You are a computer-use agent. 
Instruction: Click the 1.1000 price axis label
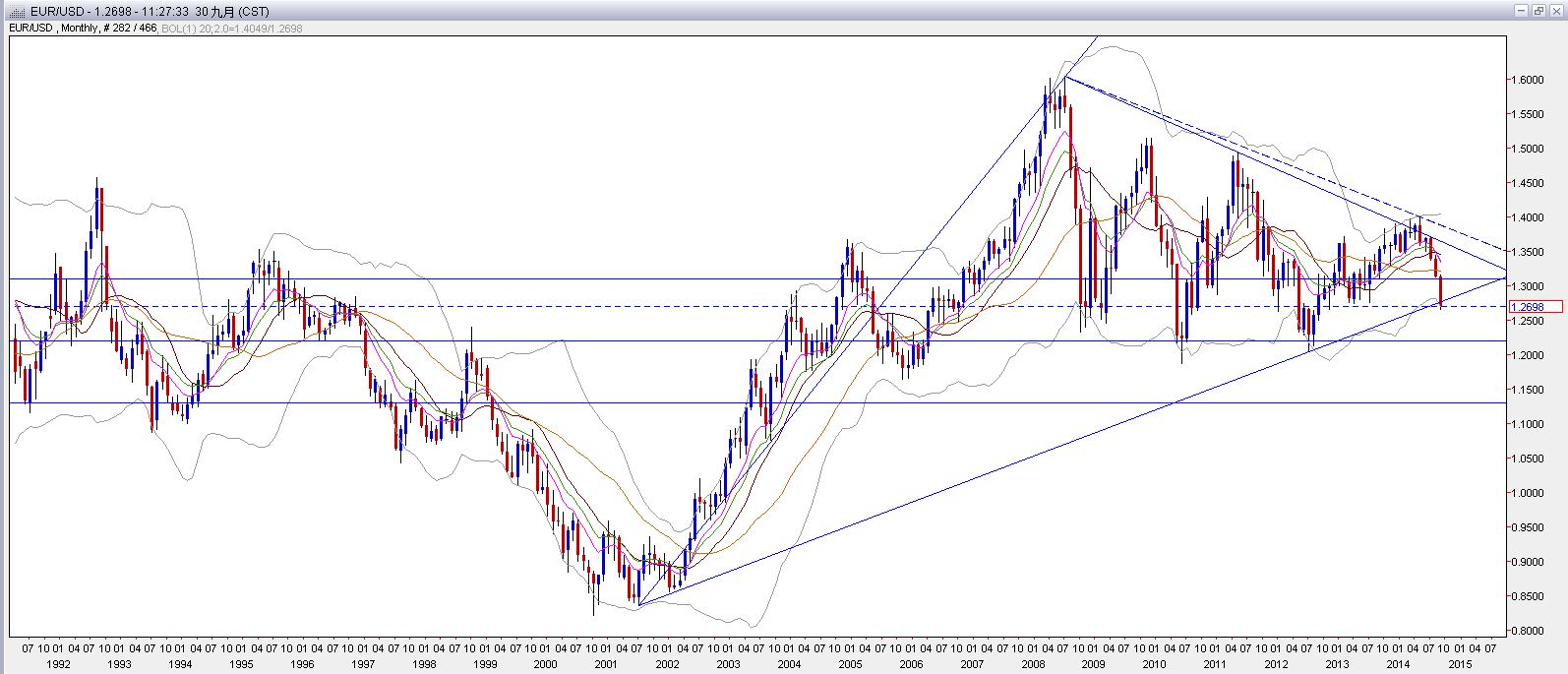(1528, 425)
